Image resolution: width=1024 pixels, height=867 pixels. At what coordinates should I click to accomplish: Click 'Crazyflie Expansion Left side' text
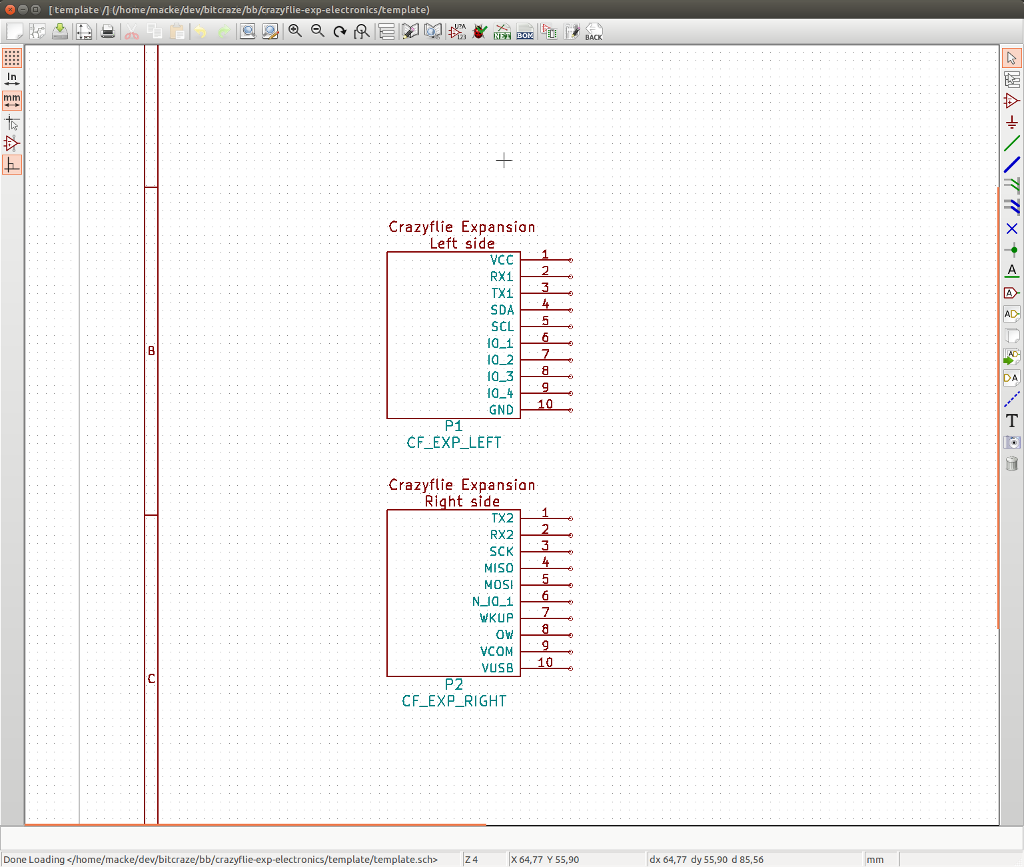pyautogui.click(x=462, y=235)
